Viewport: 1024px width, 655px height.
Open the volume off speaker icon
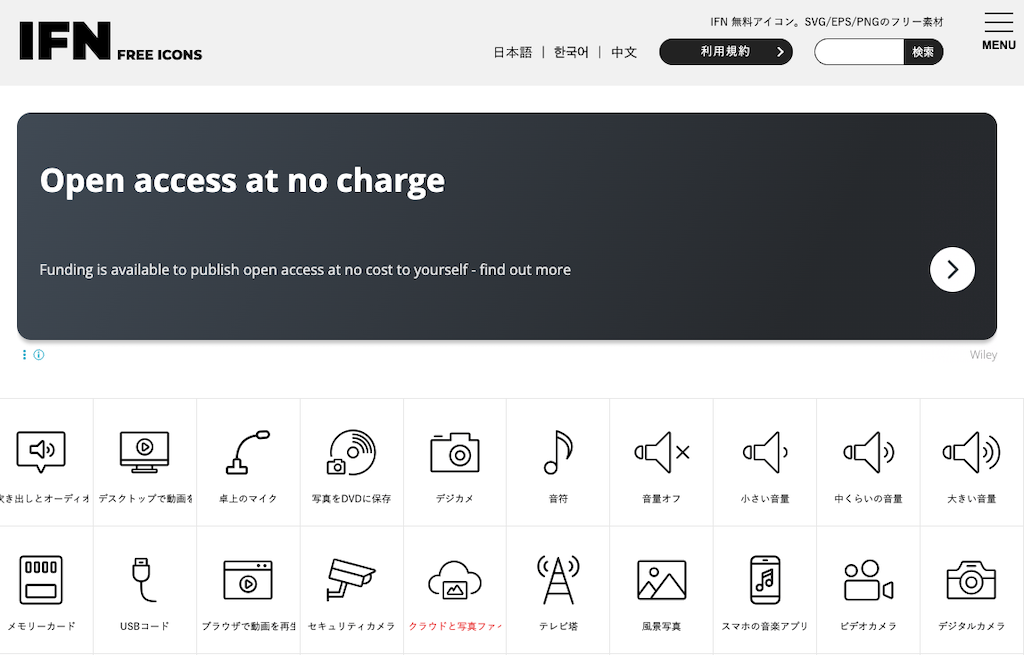pyautogui.click(x=661, y=453)
